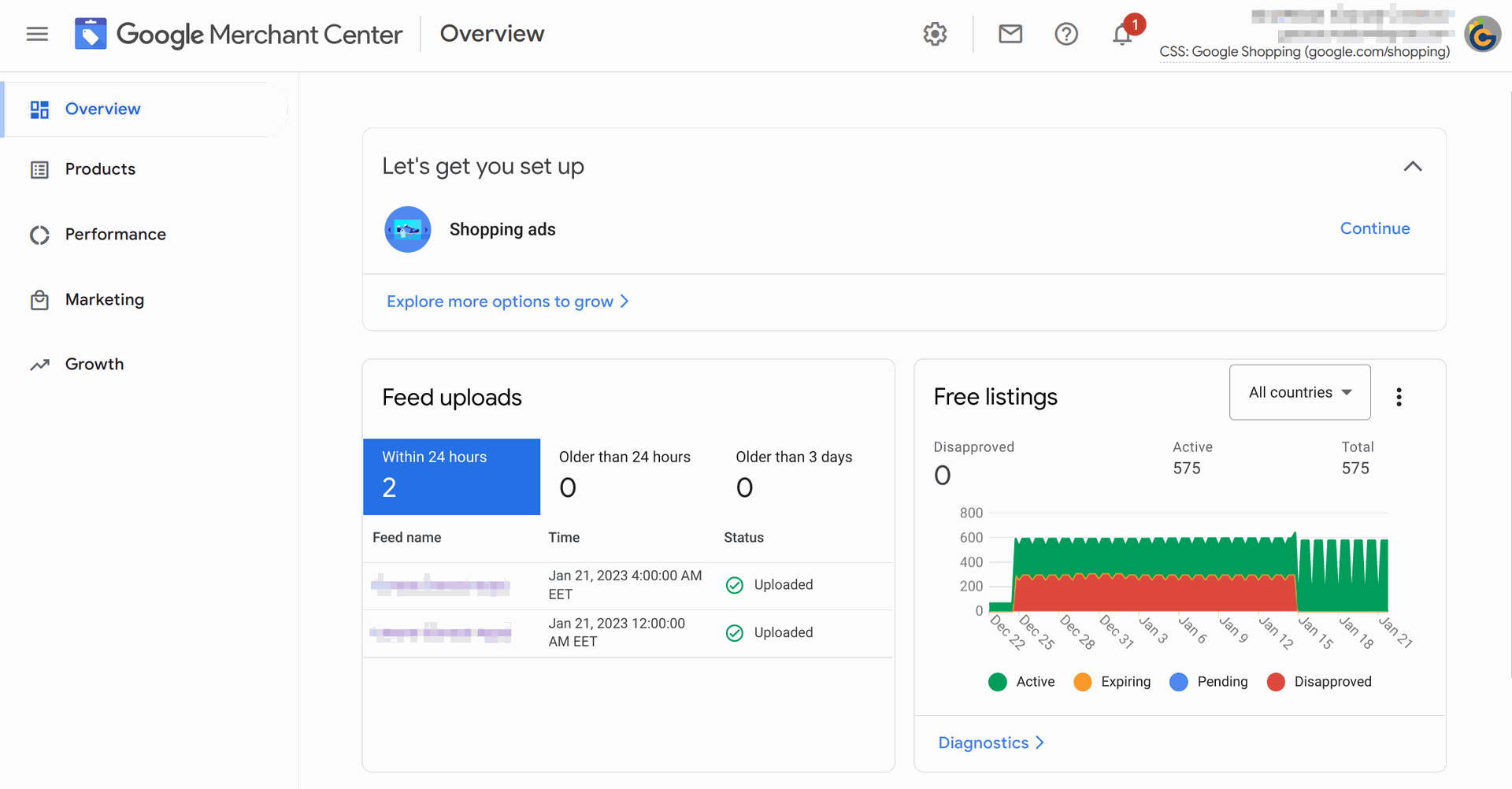The height and width of the screenshot is (789, 1512).
Task: Click the 4:00:00 AM row uploaded checkmark
Action: [734, 585]
